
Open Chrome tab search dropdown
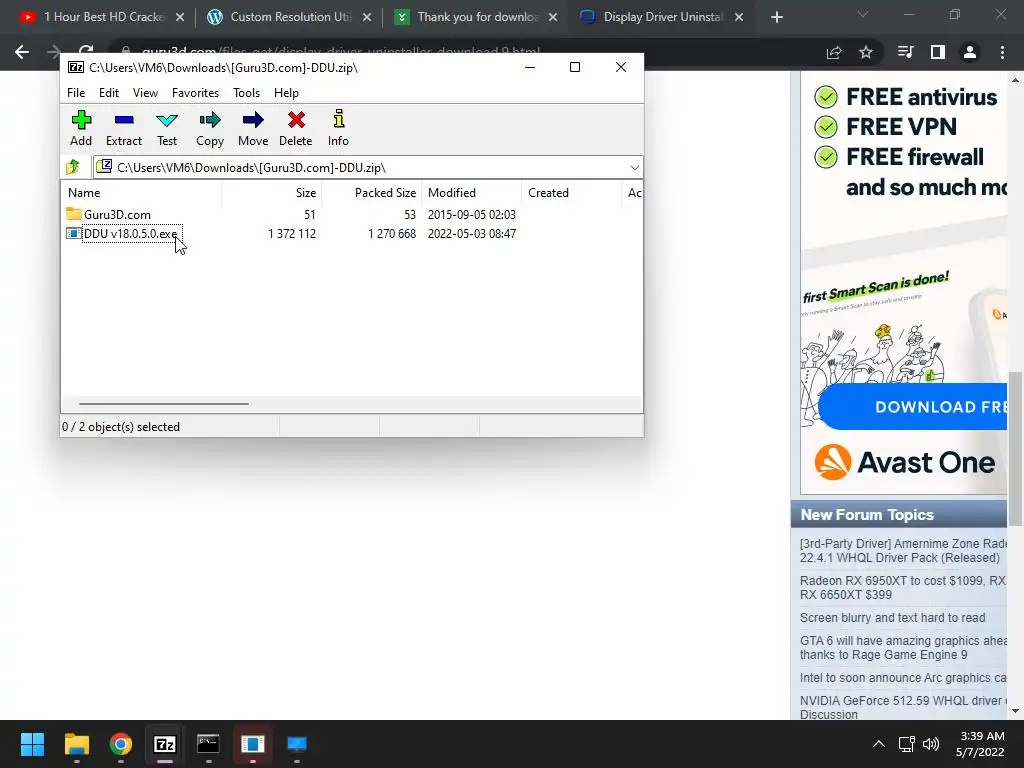(x=863, y=14)
